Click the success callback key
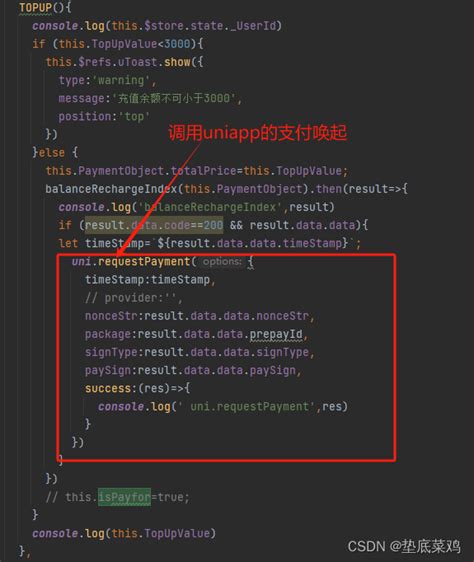The height and width of the screenshot is (562, 474). click(x=108, y=388)
